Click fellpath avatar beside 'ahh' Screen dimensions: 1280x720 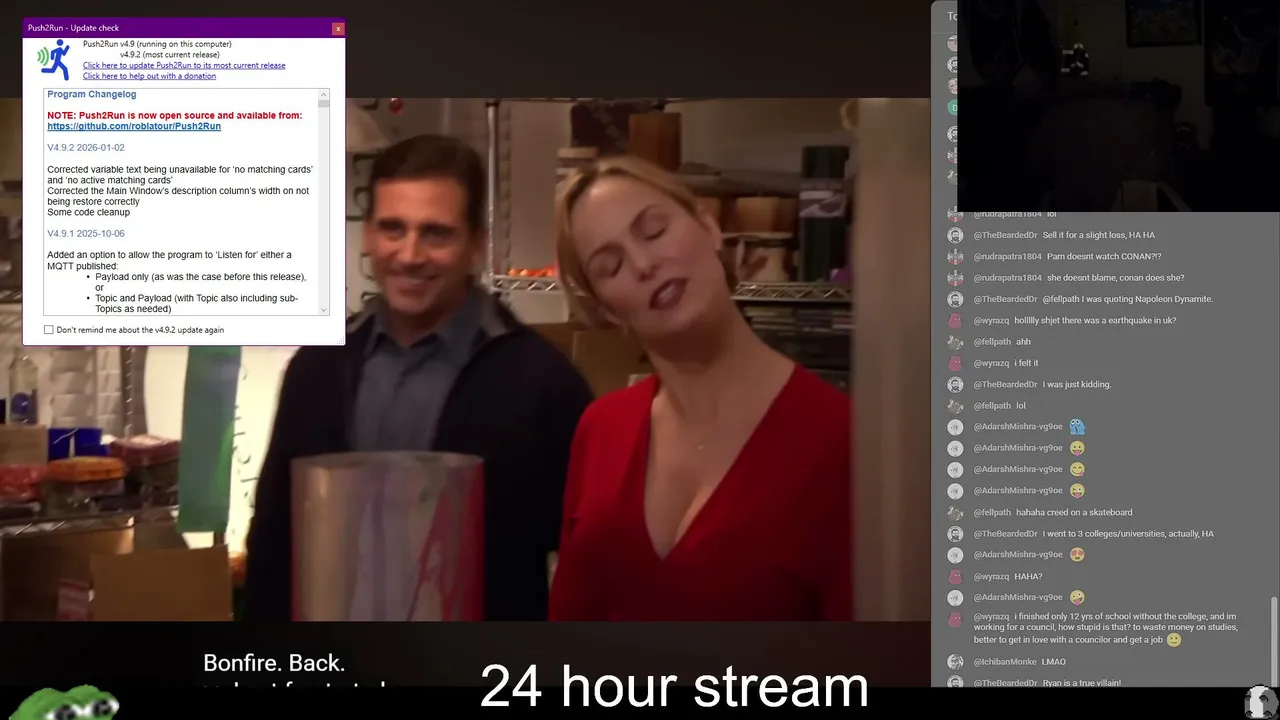(x=955, y=342)
